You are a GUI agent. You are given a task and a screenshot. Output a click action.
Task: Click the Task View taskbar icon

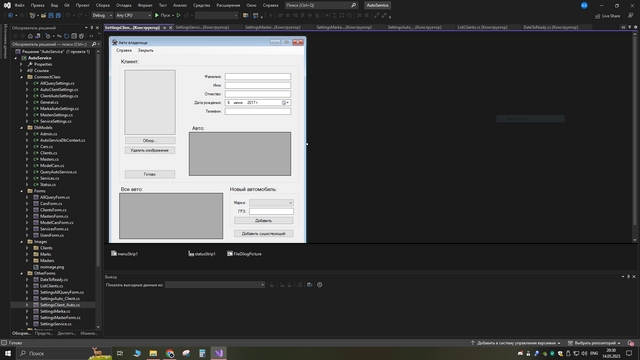point(120,353)
